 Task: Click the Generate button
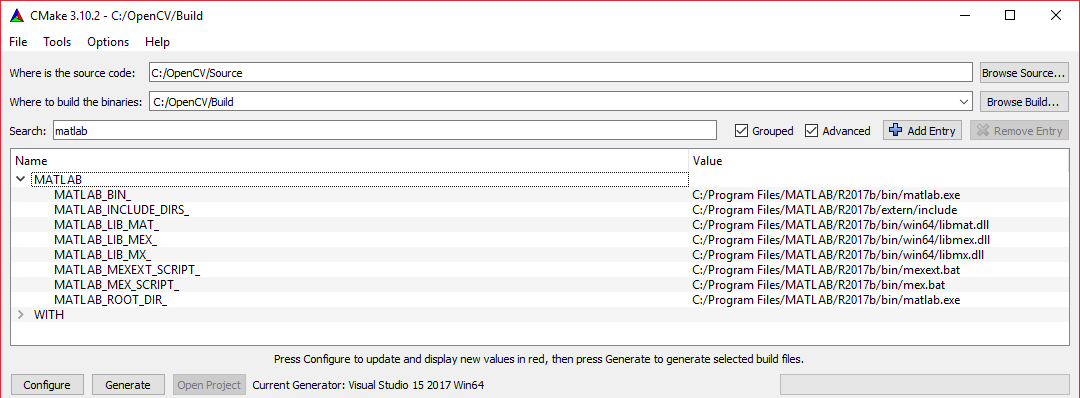point(129,385)
